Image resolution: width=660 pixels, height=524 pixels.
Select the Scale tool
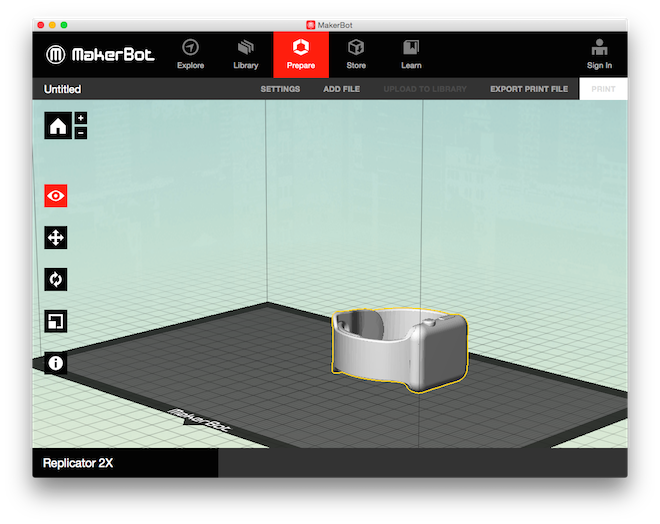pyautogui.click(x=56, y=321)
